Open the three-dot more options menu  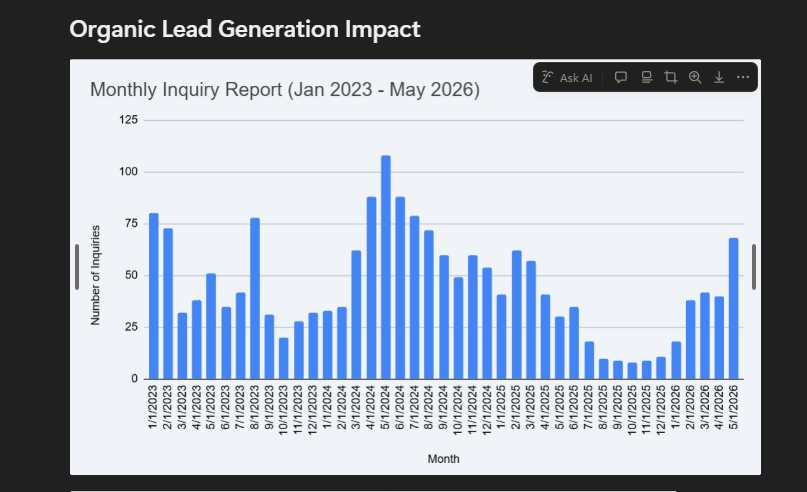[x=743, y=77]
